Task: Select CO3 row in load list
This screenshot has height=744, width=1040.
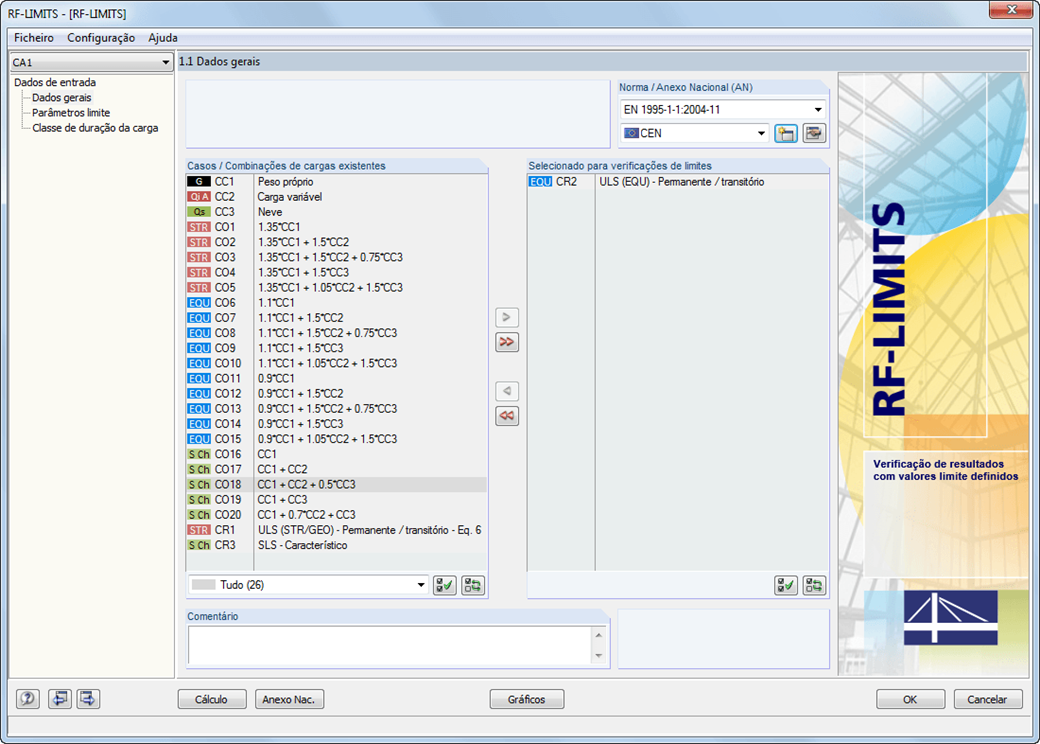Action: [336, 257]
